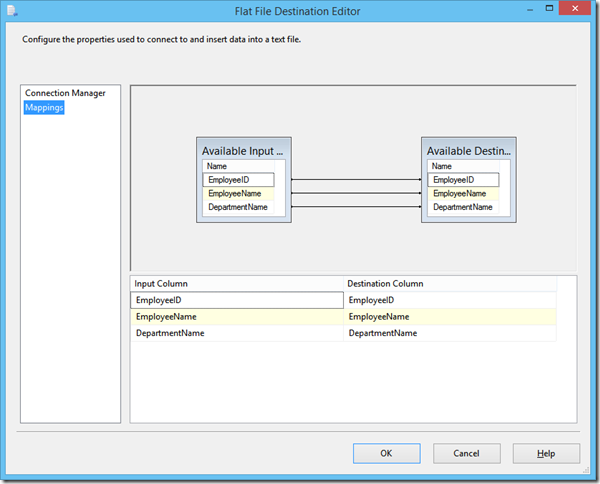
Task: Select DepartmentName in Available Destination Columns box
Action: (x=463, y=207)
